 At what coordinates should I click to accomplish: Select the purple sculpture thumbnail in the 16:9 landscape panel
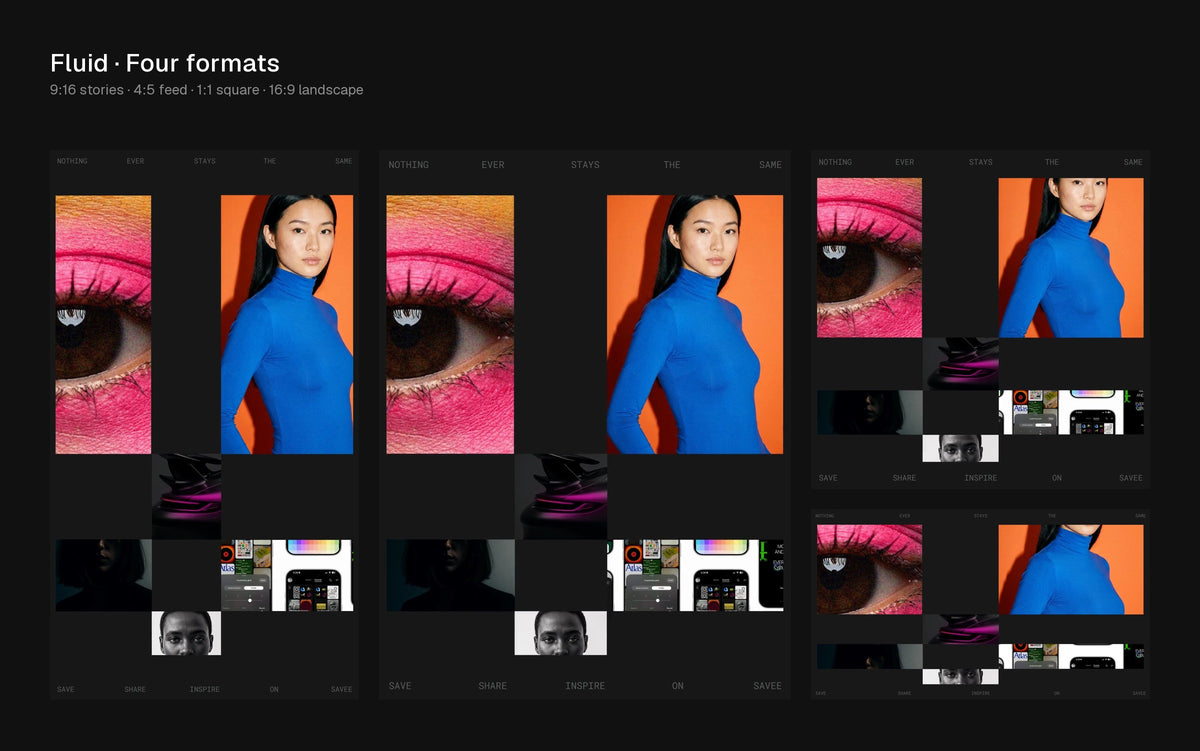tap(961, 629)
